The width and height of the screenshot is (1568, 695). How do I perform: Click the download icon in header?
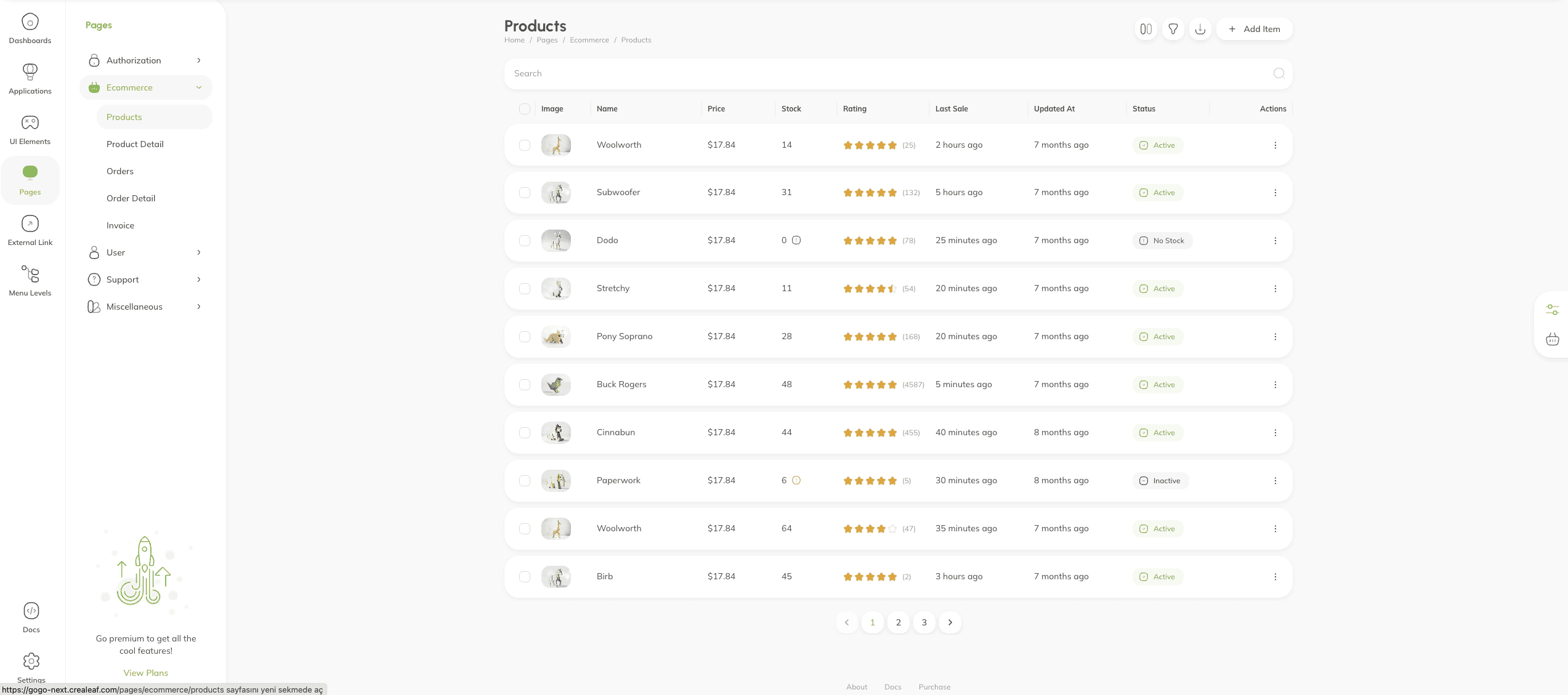point(1200,29)
